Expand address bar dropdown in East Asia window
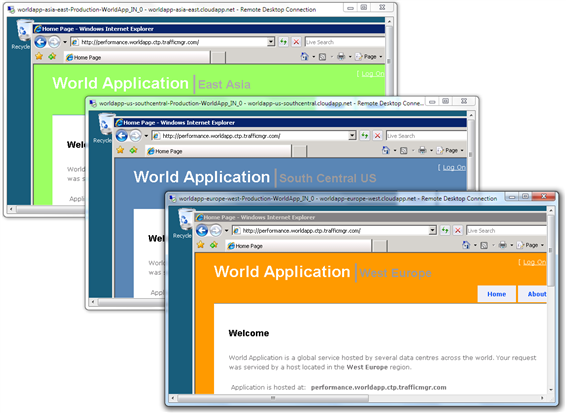This screenshot has width=566, height=413. (x=271, y=42)
